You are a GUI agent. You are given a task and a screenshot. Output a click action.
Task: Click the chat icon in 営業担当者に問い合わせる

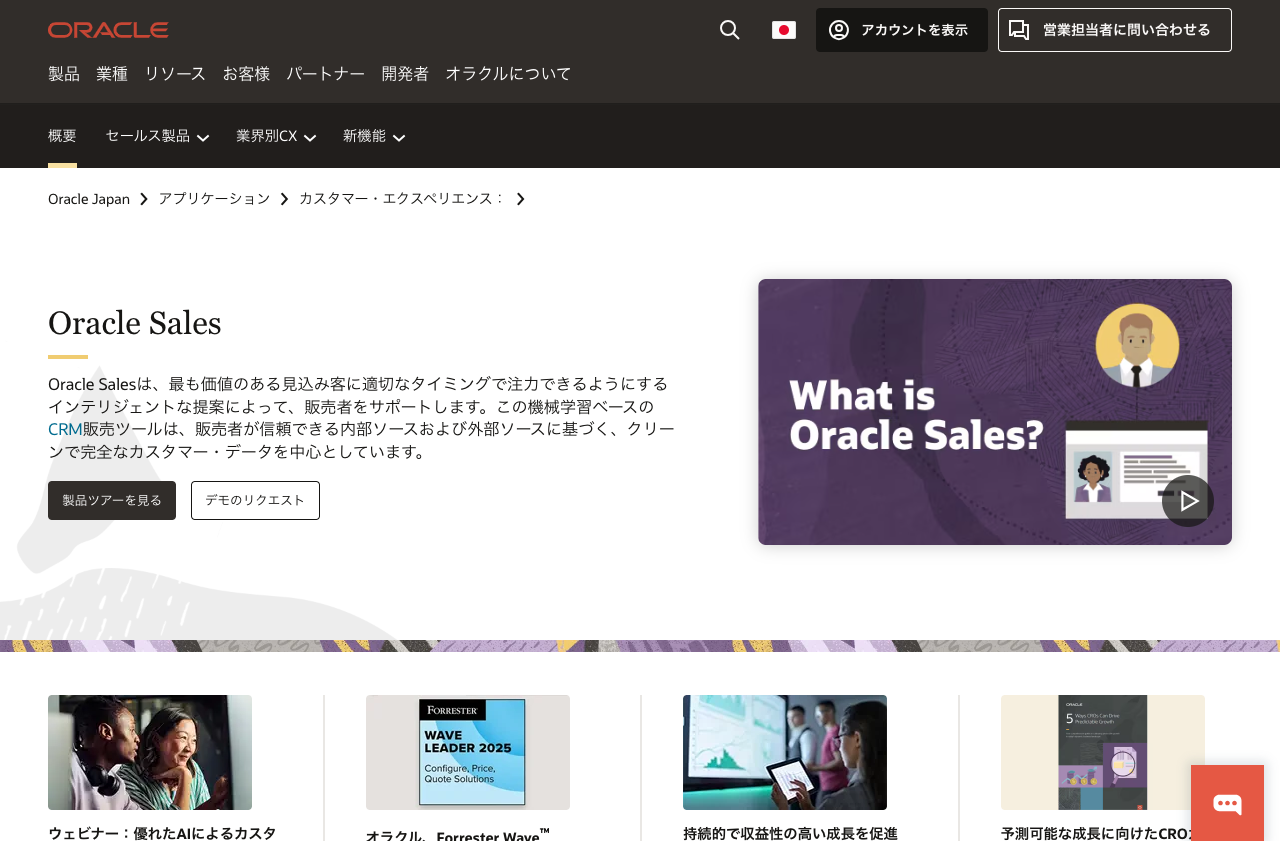[1017, 30]
